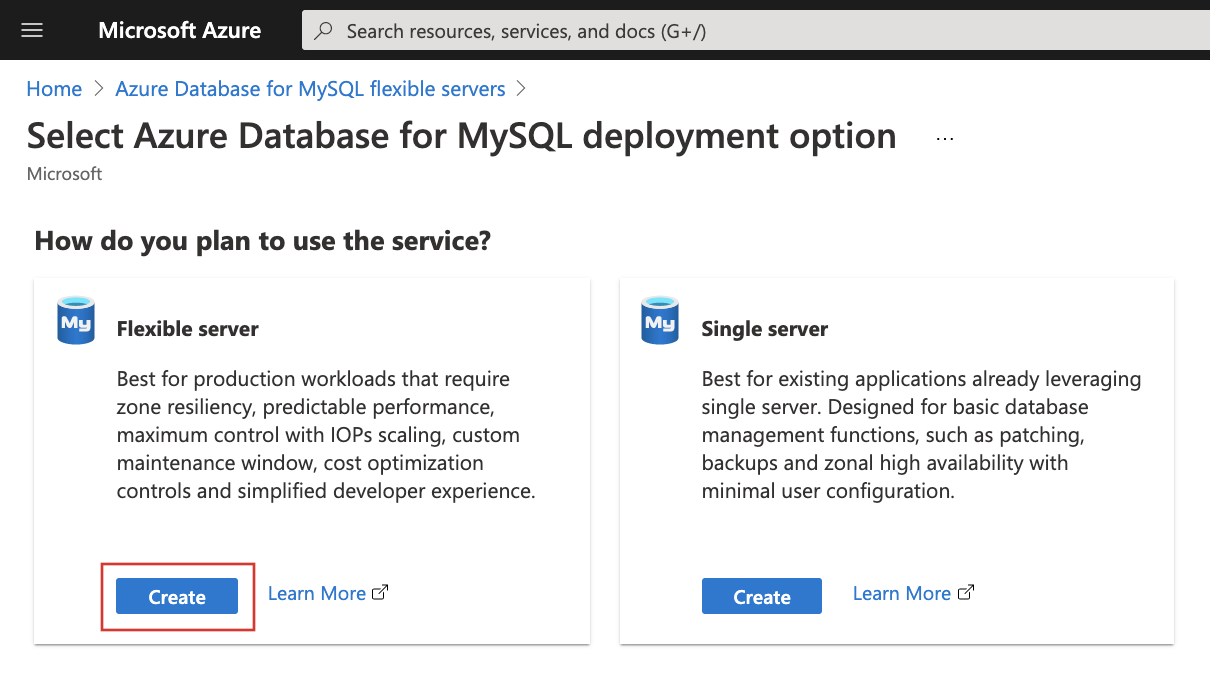Create a Flexible server deployment
Screen dimensions: 1210x684
(x=177, y=597)
